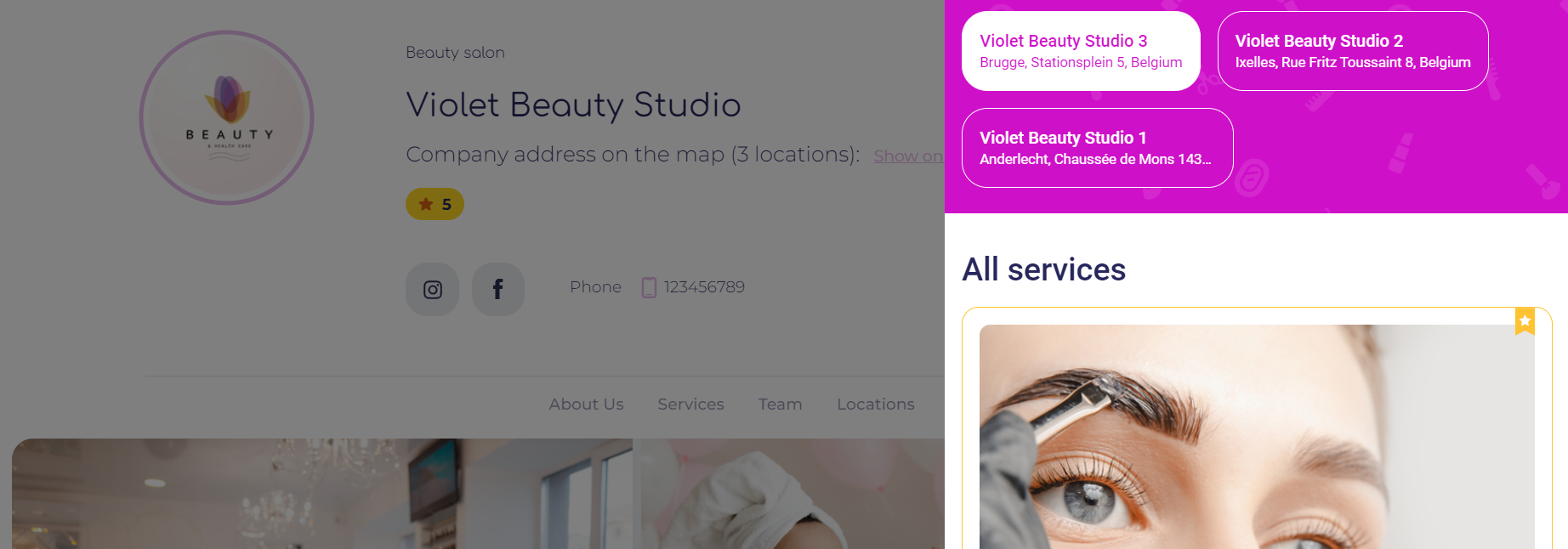The image size is (1568, 549).
Task: Open the About Us tab
Action: 586,405
